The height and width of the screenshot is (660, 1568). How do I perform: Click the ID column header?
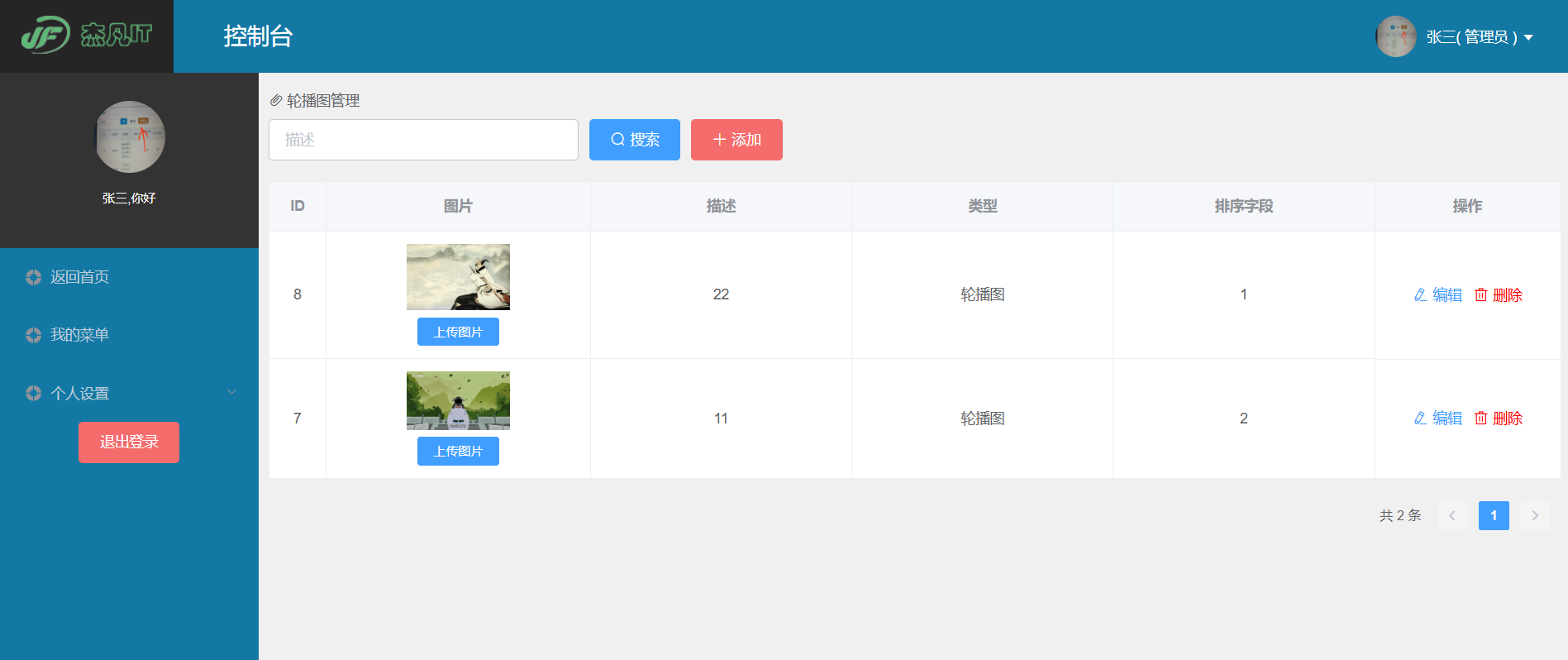pyautogui.click(x=298, y=206)
